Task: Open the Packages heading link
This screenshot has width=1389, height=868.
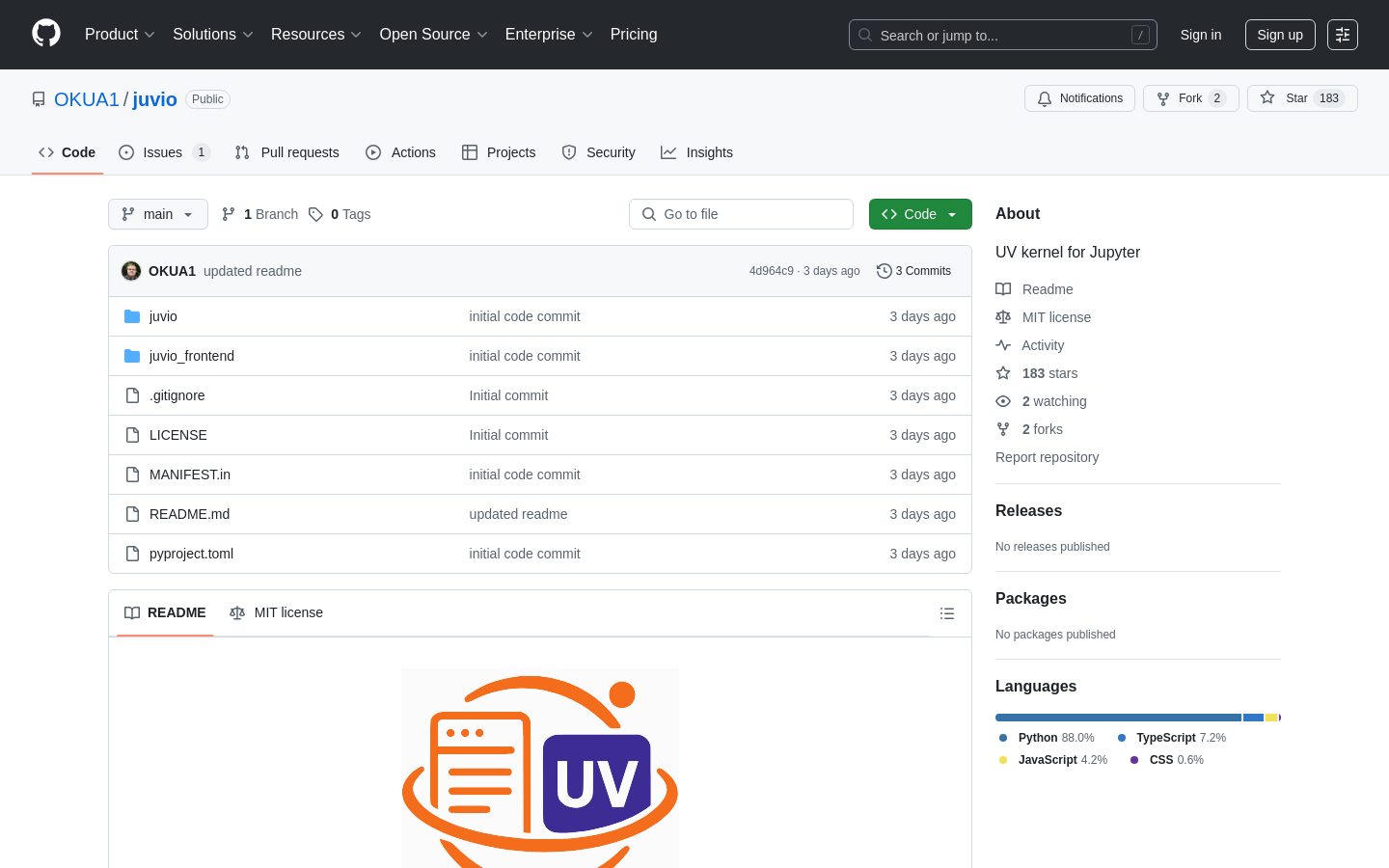Action: click(x=1030, y=599)
